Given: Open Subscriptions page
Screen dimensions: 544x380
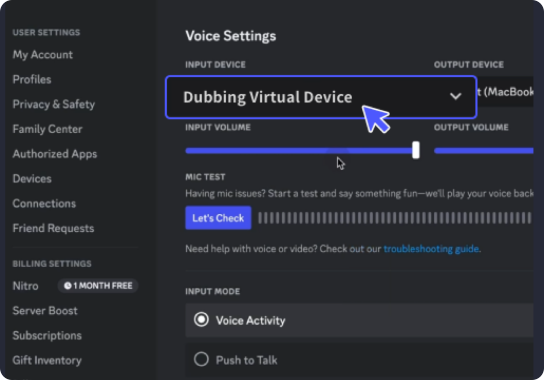Looking at the screenshot, I should pyautogui.click(x=47, y=336).
